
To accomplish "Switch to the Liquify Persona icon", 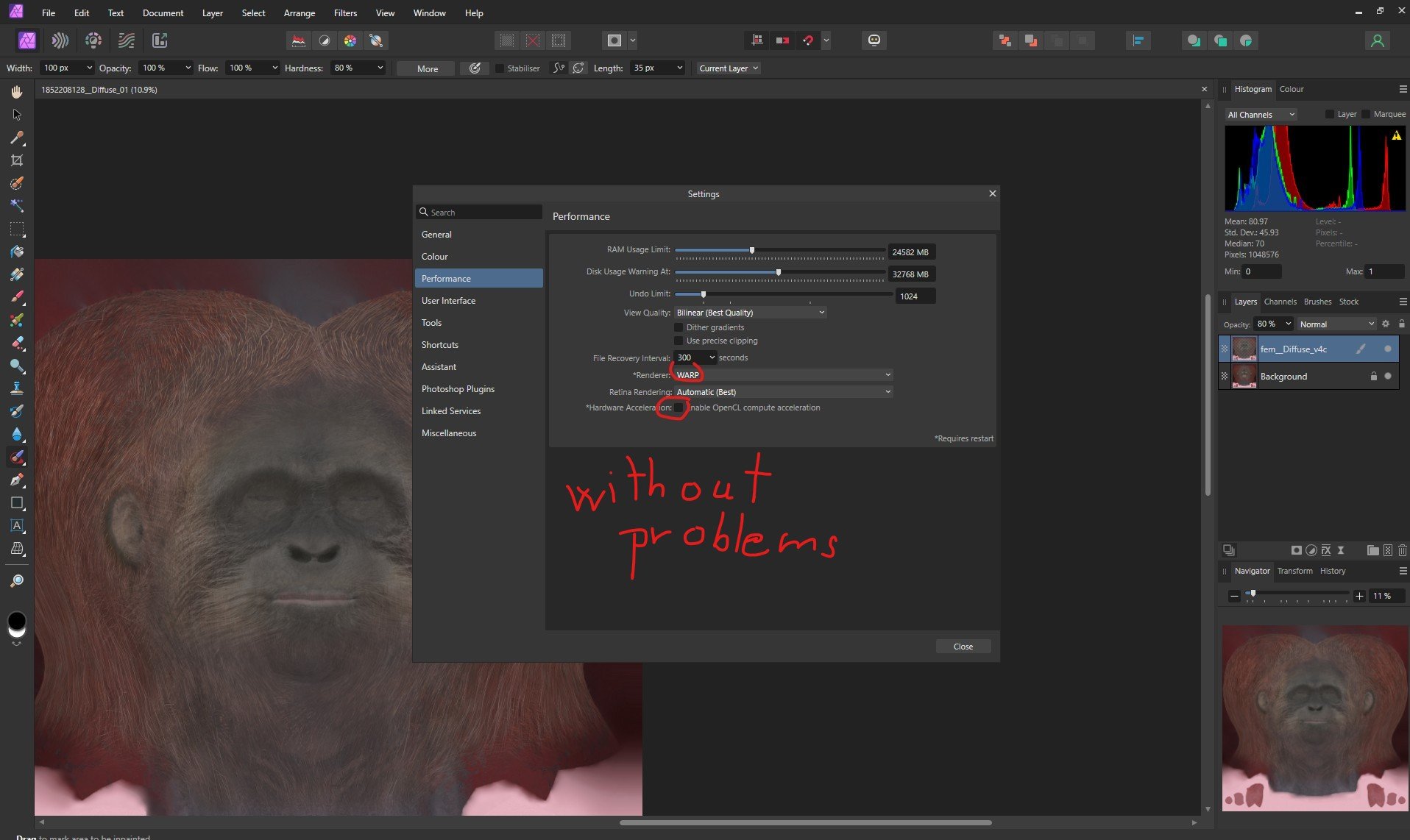I will tap(60, 40).
